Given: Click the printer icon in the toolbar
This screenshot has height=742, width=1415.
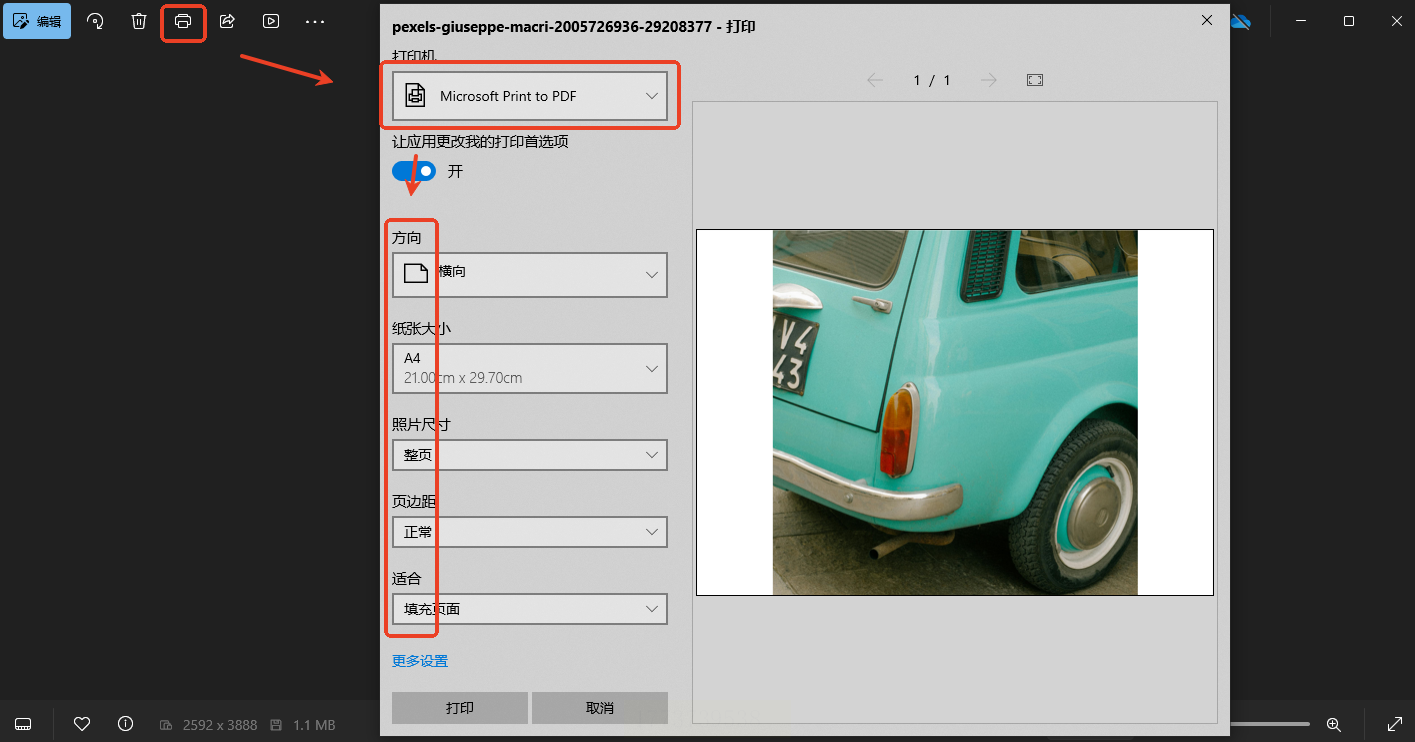Looking at the screenshot, I should tap(183, 21).
